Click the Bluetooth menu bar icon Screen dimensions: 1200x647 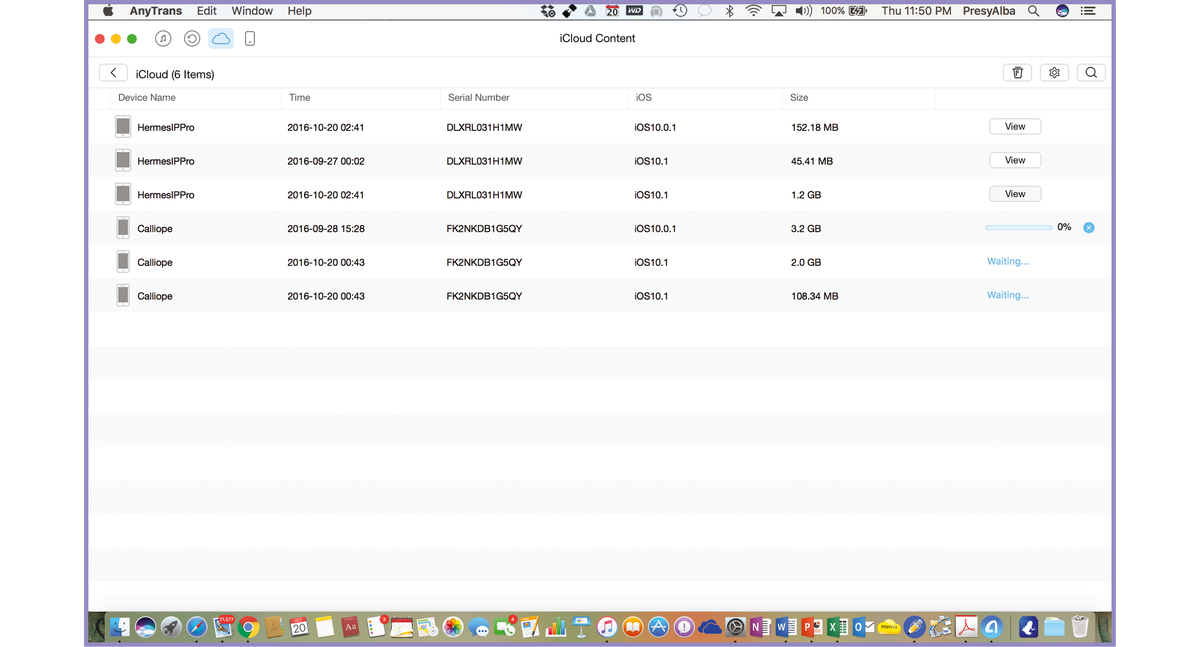point(729,11)
